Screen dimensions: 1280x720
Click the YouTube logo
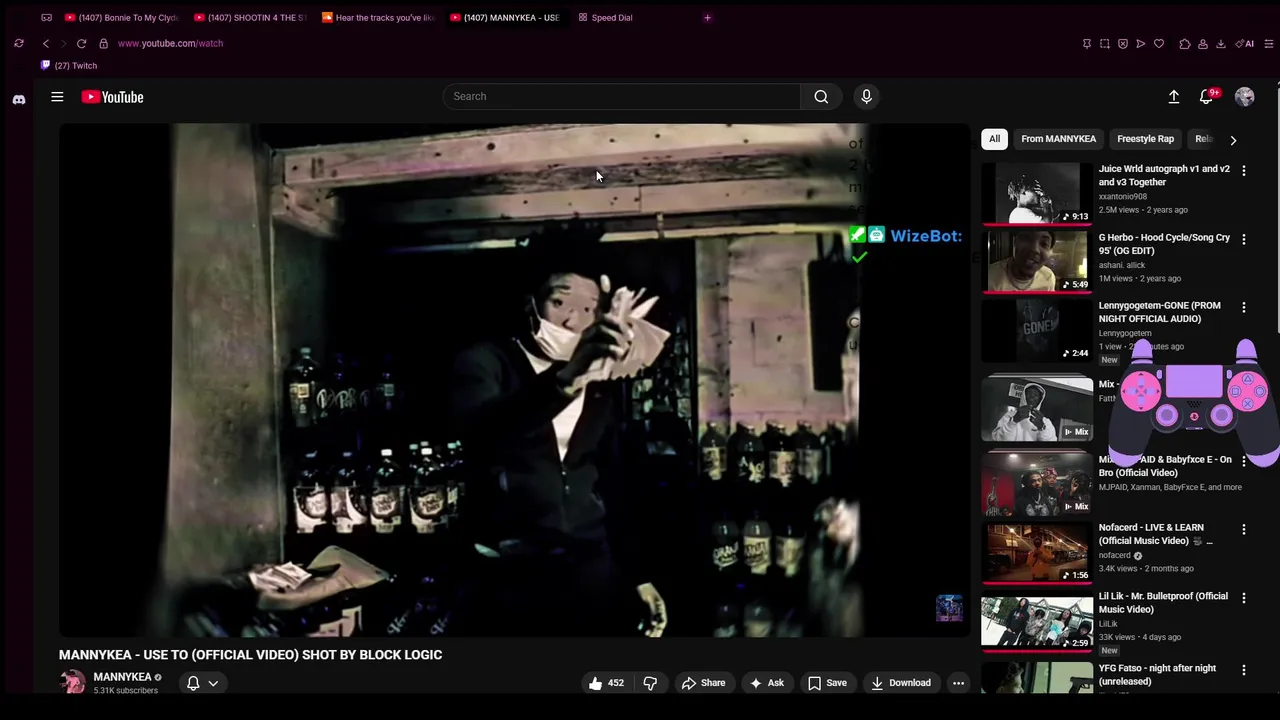pos(113,97)
